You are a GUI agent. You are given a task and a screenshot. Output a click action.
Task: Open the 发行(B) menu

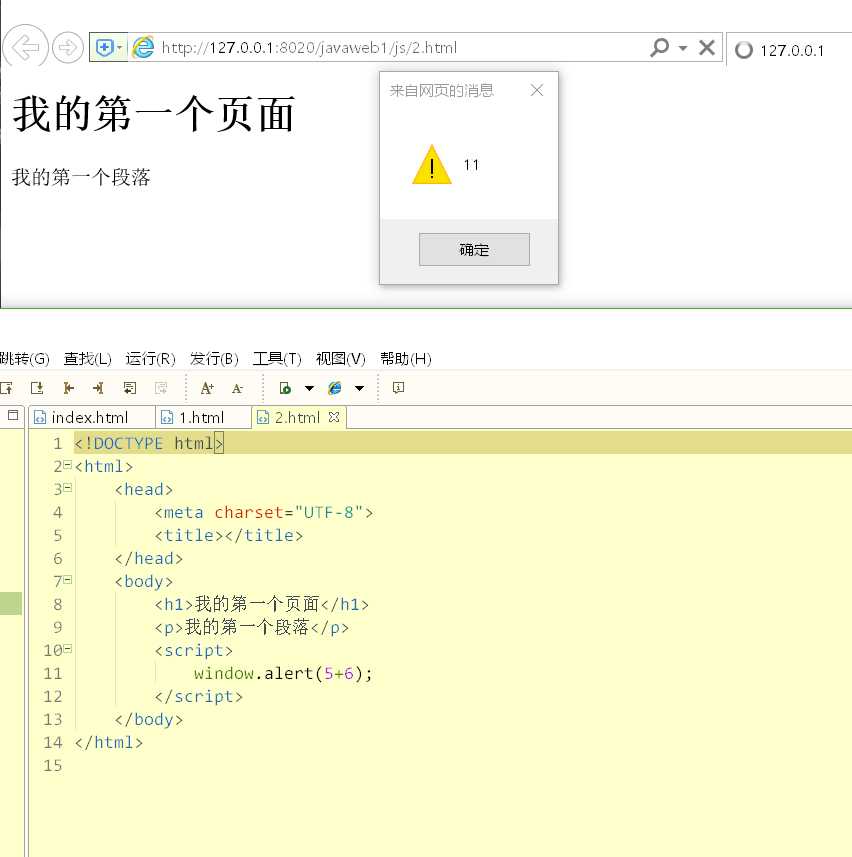coord(214,359)
